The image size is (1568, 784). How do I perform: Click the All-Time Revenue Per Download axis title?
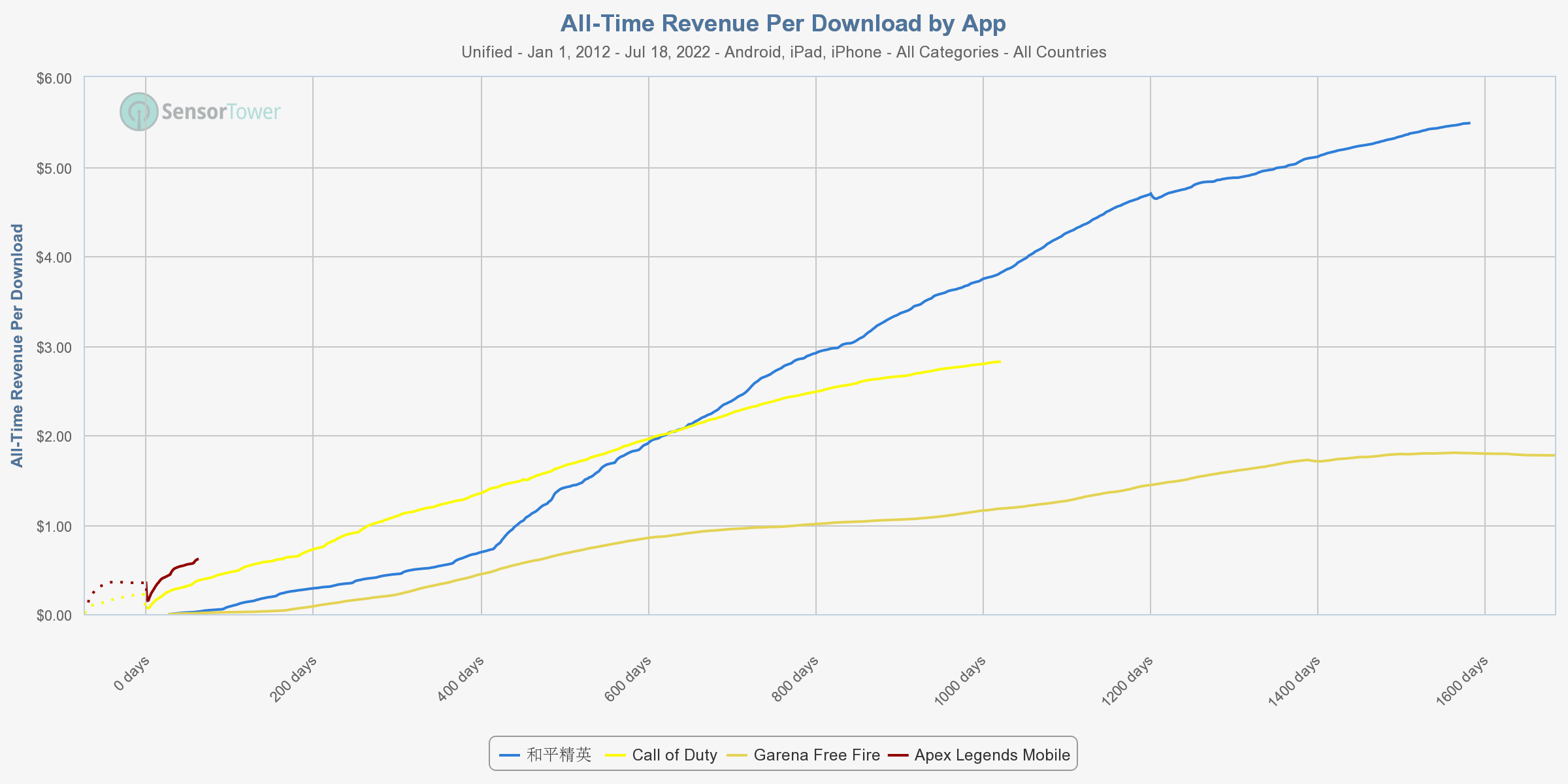(x=18, y=346)
